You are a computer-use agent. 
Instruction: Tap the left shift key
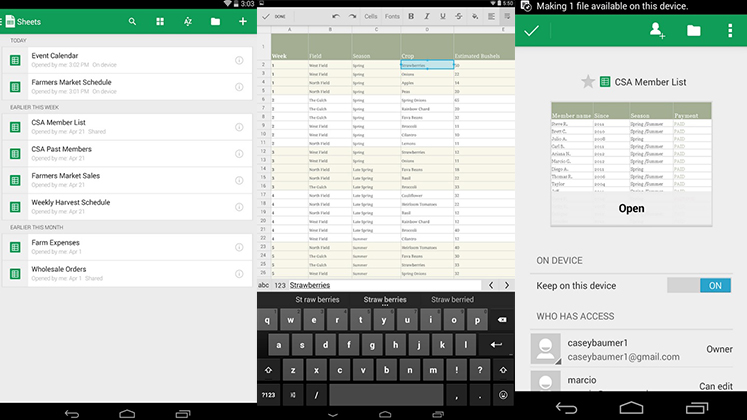[x=268, y=370]
